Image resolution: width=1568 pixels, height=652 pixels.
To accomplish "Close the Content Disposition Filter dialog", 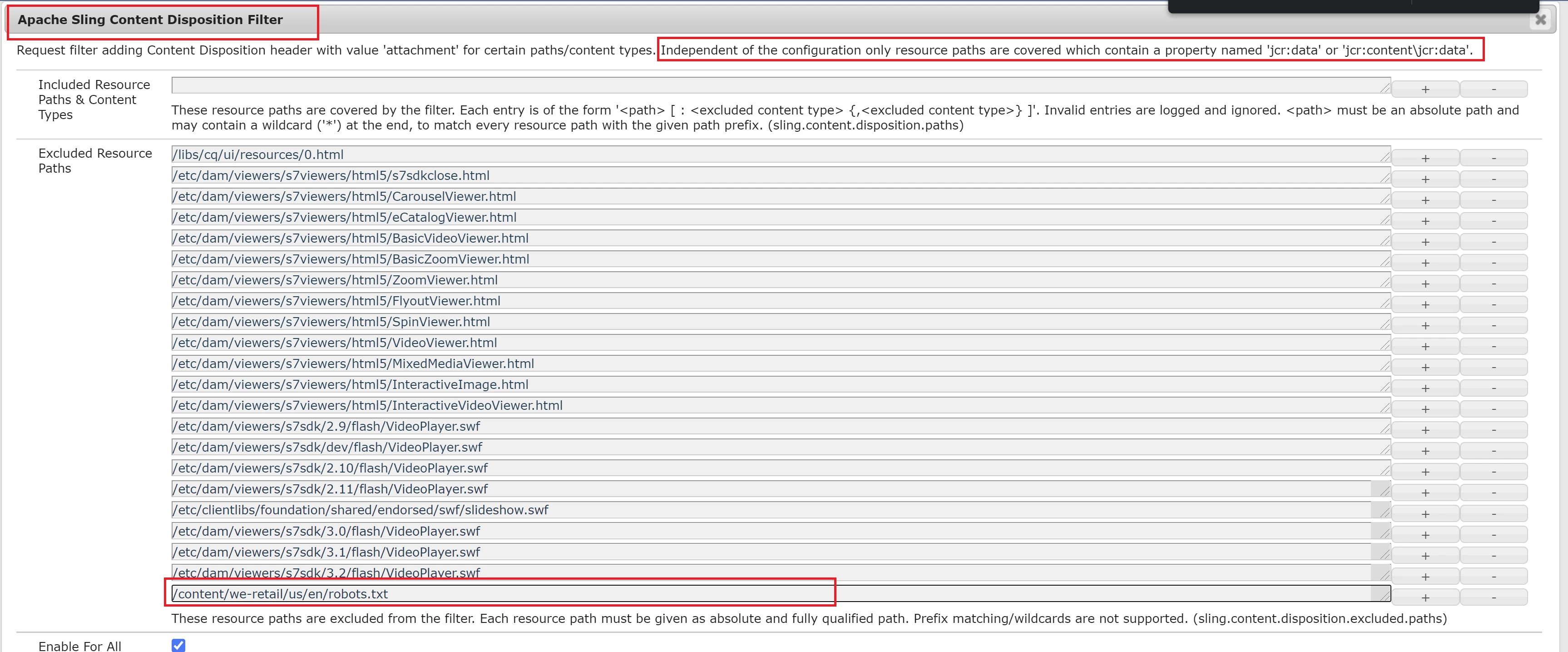I will [1540, 20].
